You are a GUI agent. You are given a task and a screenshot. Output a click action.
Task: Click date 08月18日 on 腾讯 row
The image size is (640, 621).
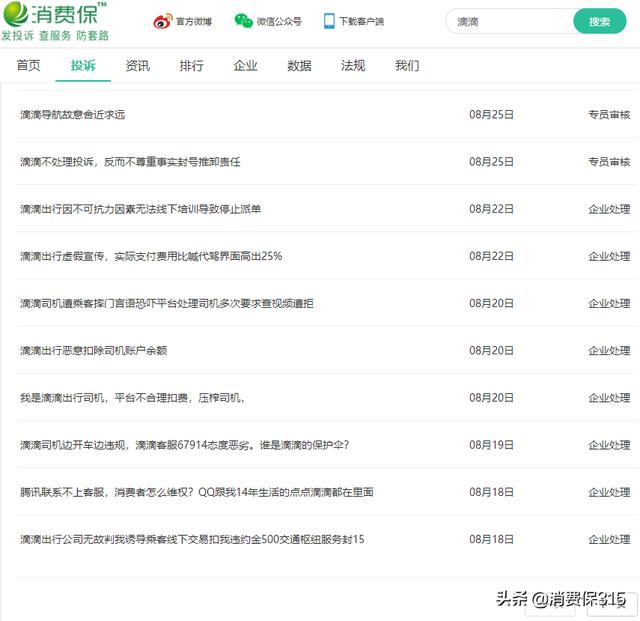pyautogui.click(x=491, y=492)
